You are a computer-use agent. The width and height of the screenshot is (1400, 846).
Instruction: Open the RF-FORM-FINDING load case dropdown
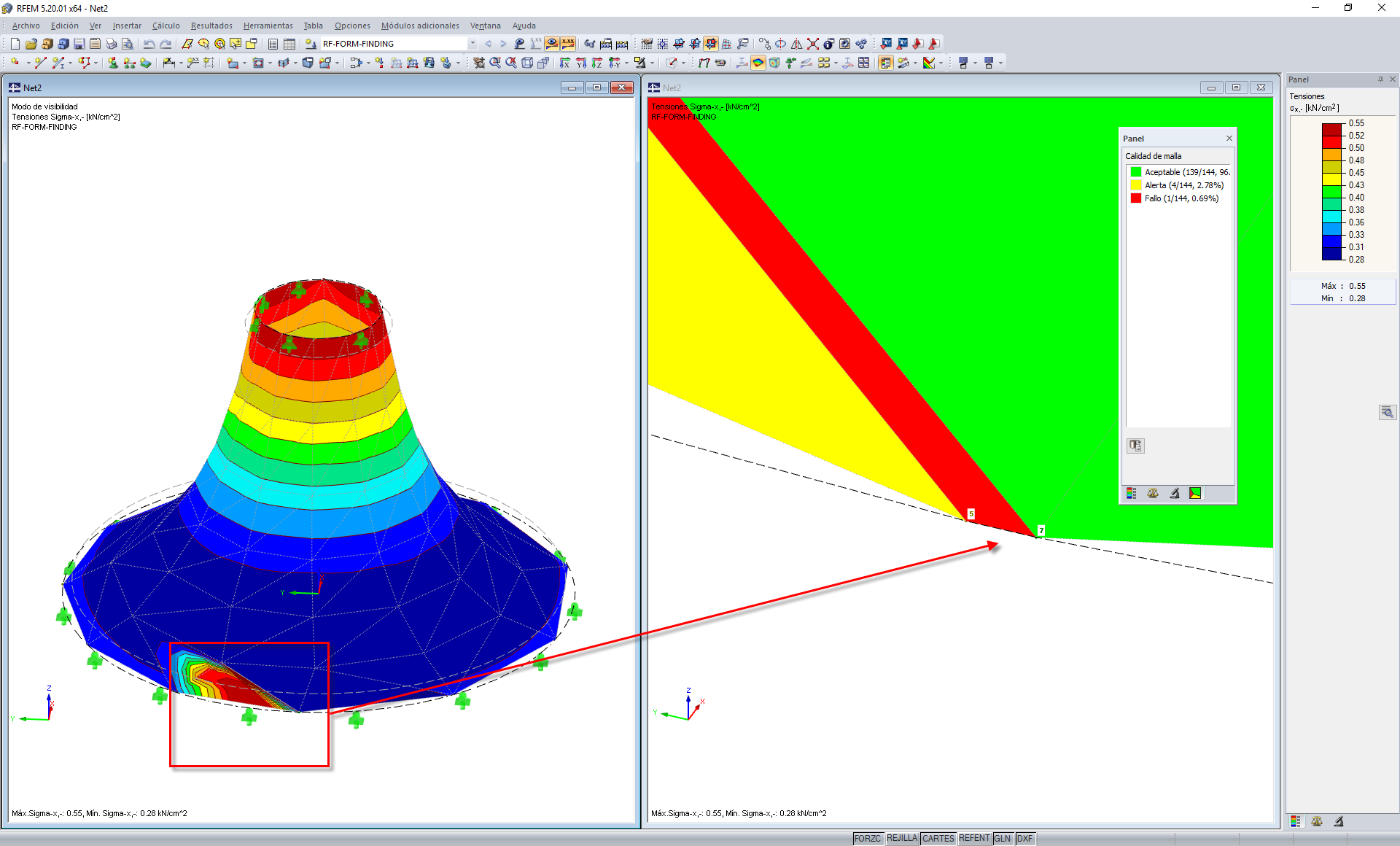(472, 44)
